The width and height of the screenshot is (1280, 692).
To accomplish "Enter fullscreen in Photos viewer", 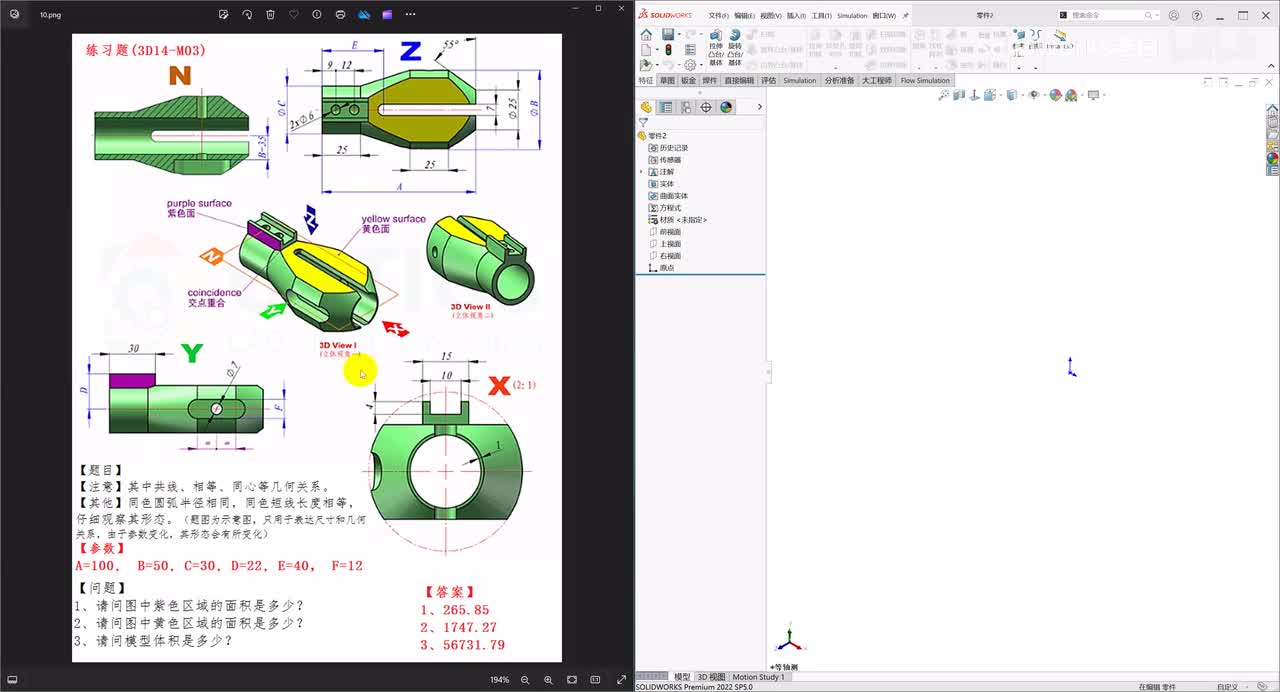I will (621, 680).
